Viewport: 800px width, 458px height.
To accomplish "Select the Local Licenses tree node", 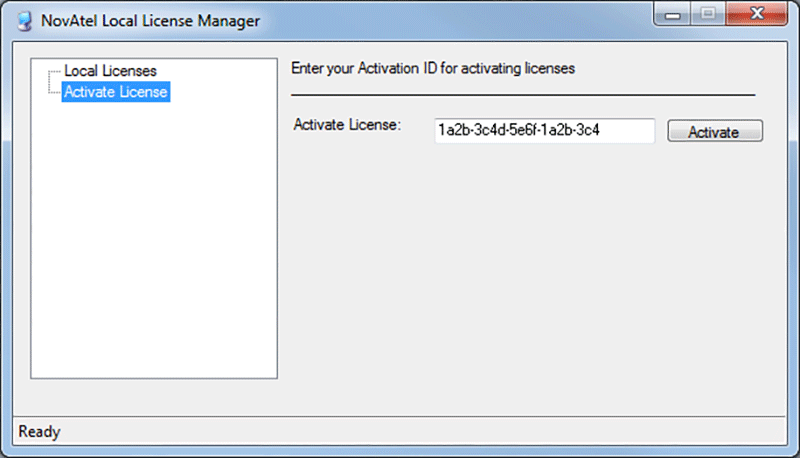I will pyautogui.click(x=110, y=71).
